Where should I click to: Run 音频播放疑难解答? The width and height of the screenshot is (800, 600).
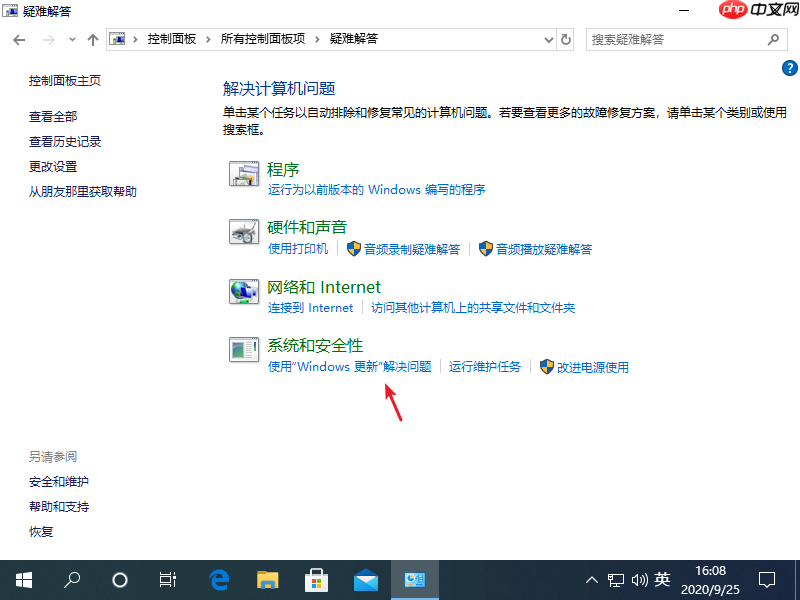544,249
